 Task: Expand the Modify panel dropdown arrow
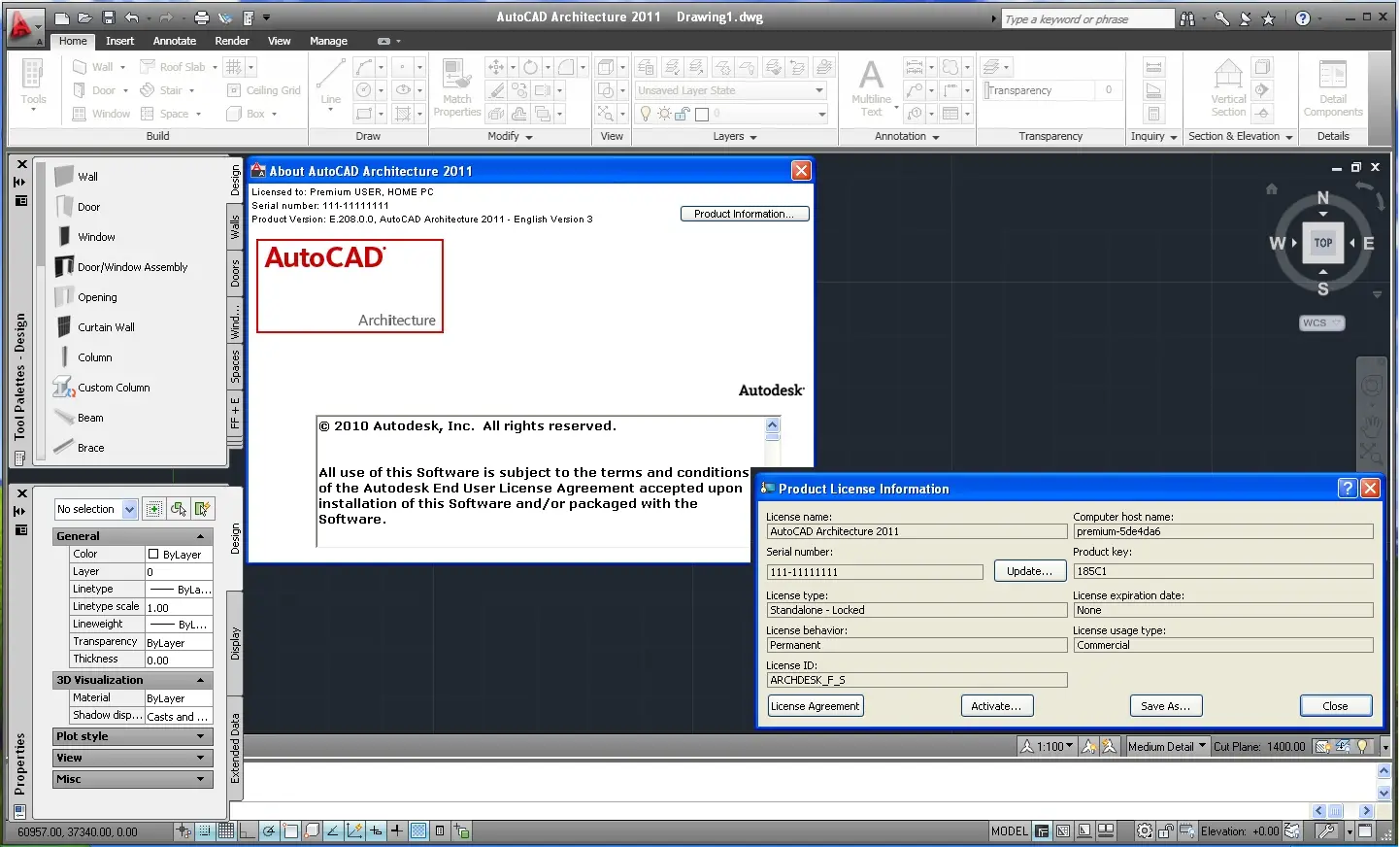[x=529, y=138]
